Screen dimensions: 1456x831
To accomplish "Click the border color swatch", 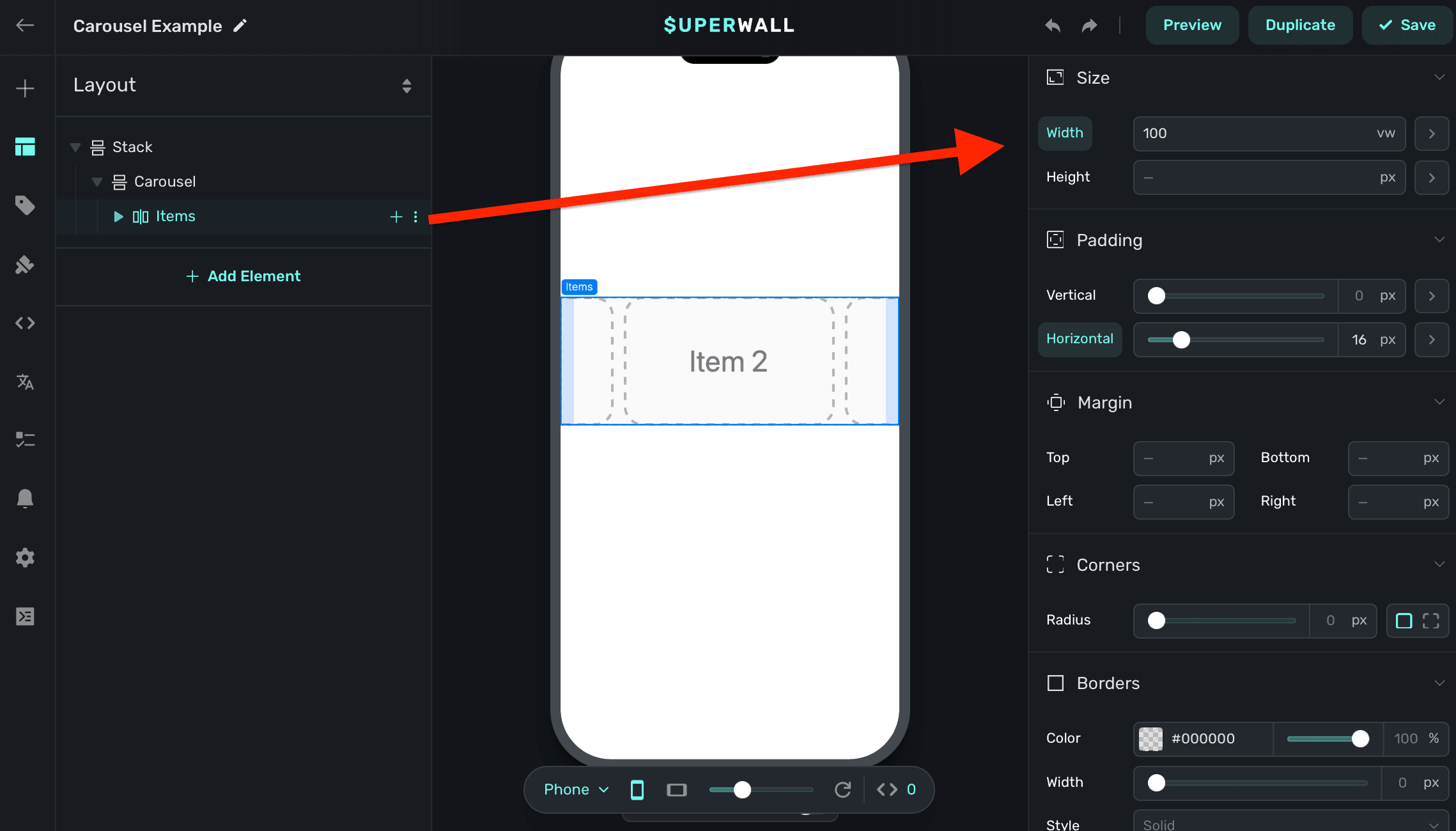I will coord(1150,739).
